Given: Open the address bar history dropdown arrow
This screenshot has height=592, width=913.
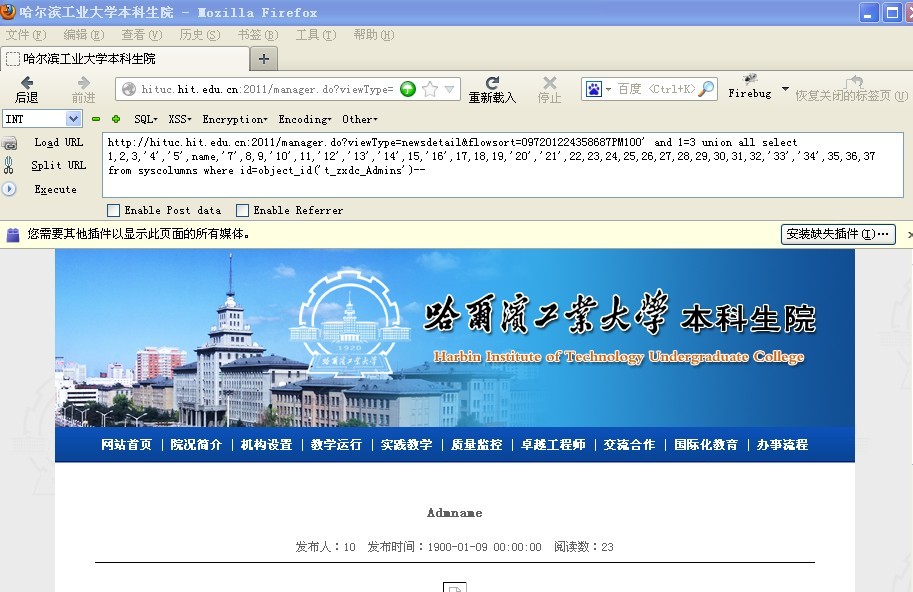Looking at the screenshot, I should (x=449, y=89).
